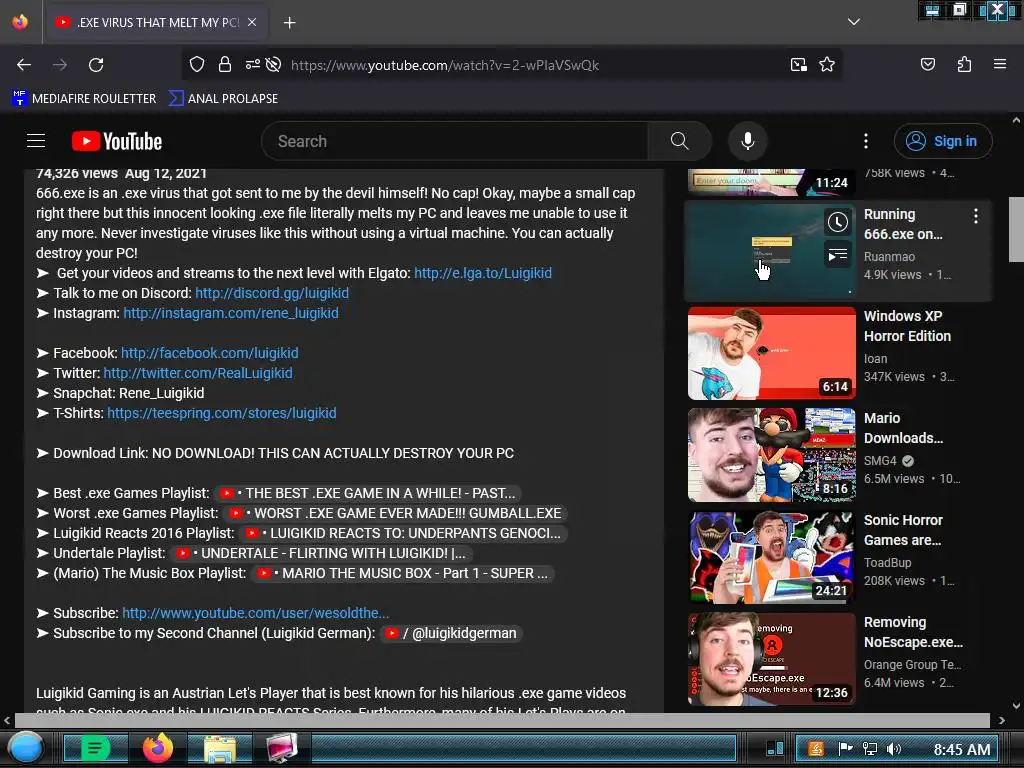The height and width of the screenshot is (768, 1024).
Task: Open the twitter.com/RealLuigikid link
Action: (x=198, y=374)
